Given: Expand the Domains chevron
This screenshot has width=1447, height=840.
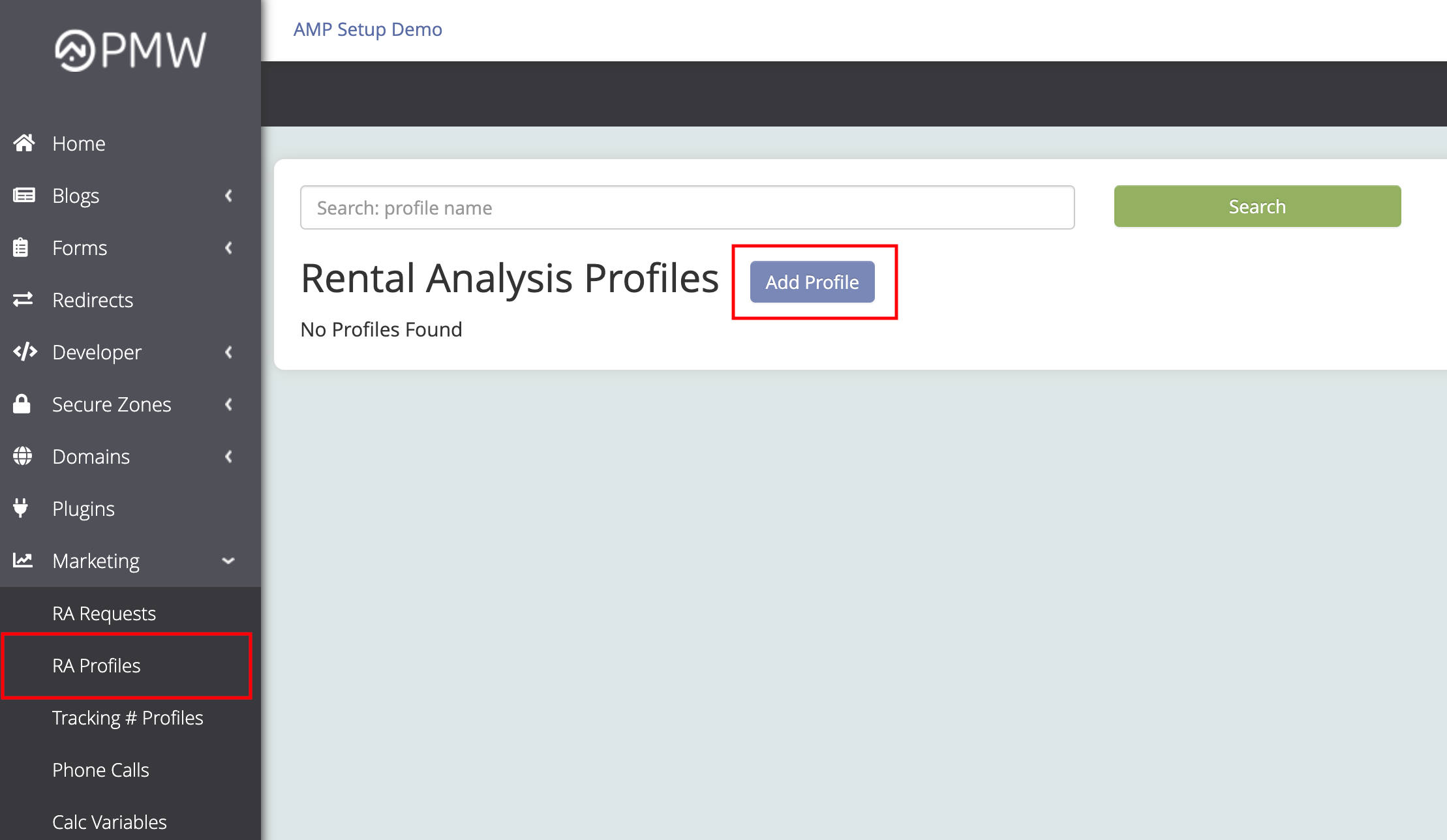Looking at the screenshot, I should (x=228, y=457).
